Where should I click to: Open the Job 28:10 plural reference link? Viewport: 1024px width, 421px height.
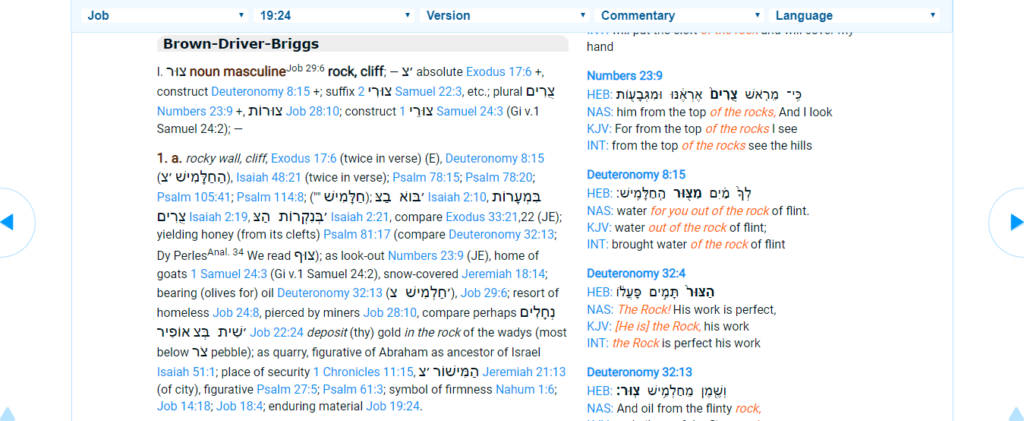coord(313,112)
